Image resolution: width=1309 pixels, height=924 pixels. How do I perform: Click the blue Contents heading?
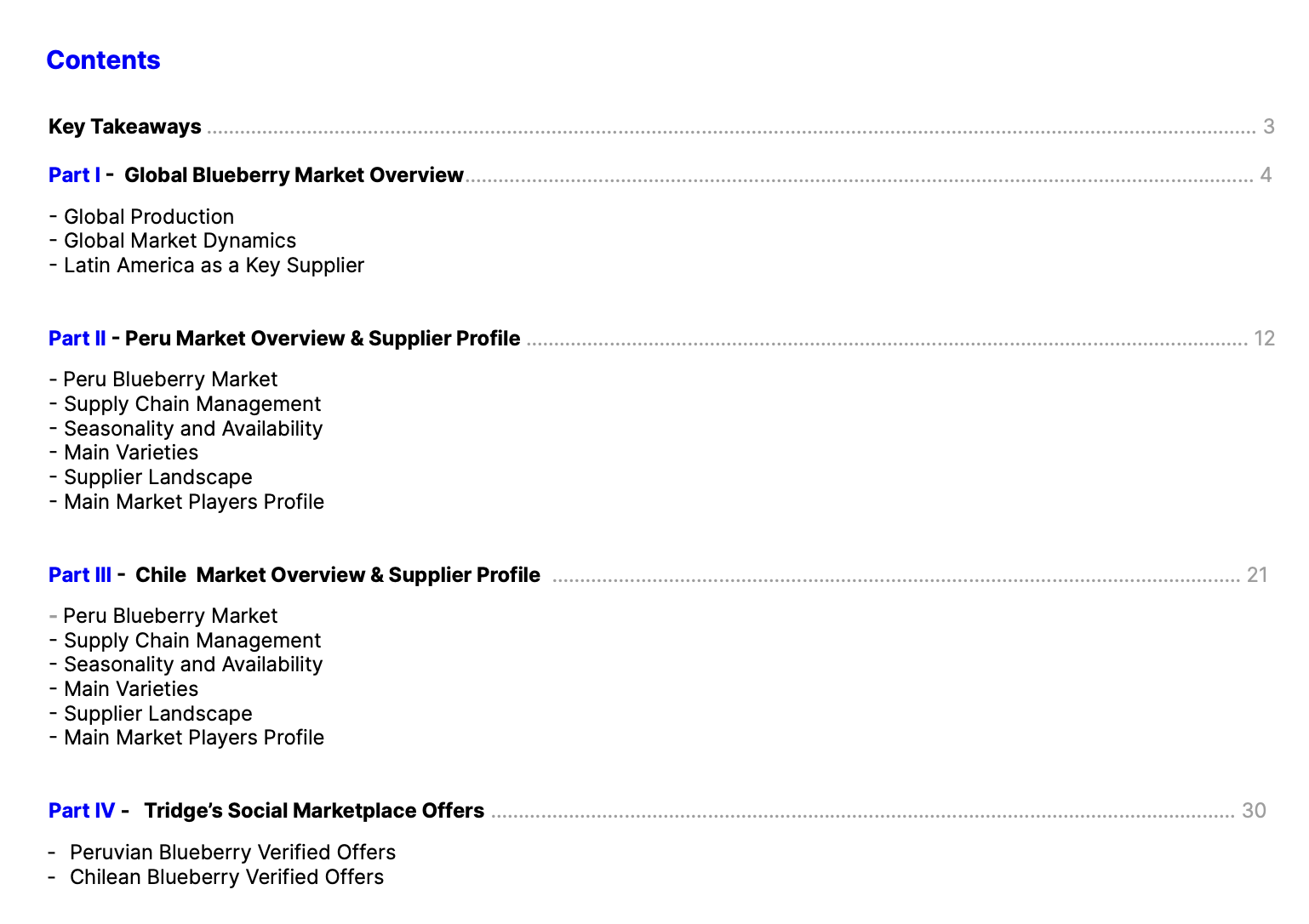[x=103, y=60]
